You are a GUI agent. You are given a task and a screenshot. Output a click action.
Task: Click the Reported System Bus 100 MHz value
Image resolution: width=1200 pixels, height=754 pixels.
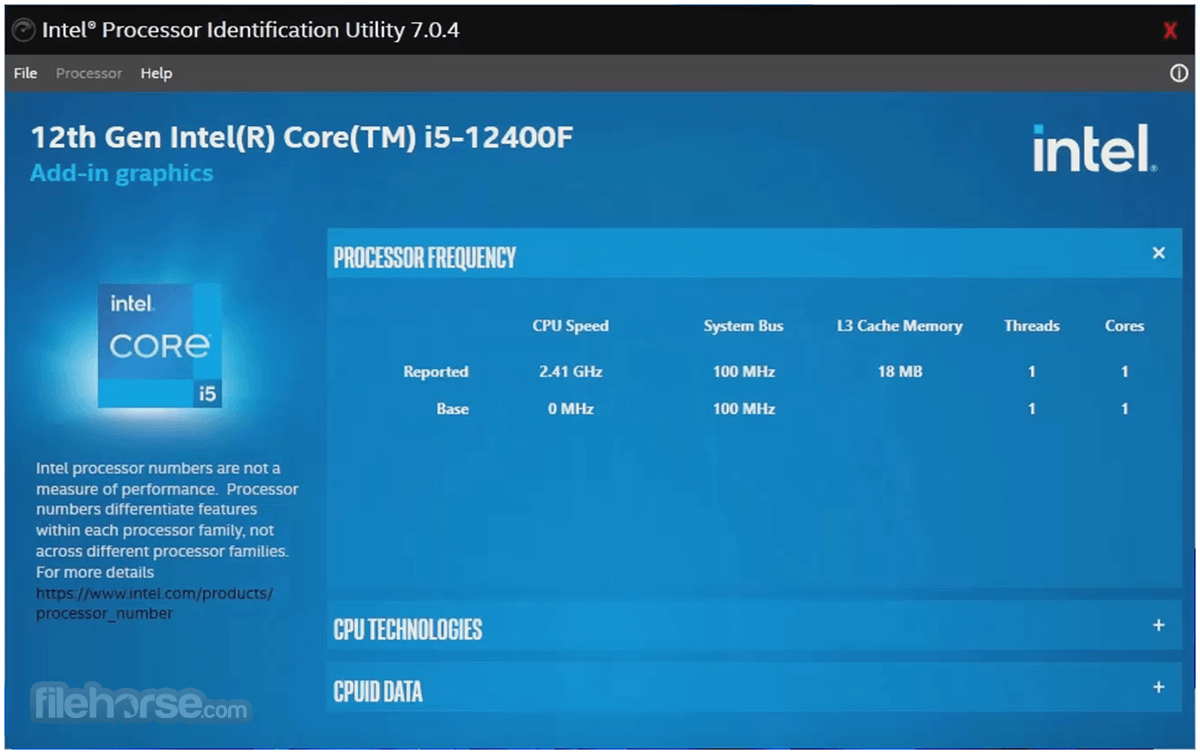click(x=743, y=372)
